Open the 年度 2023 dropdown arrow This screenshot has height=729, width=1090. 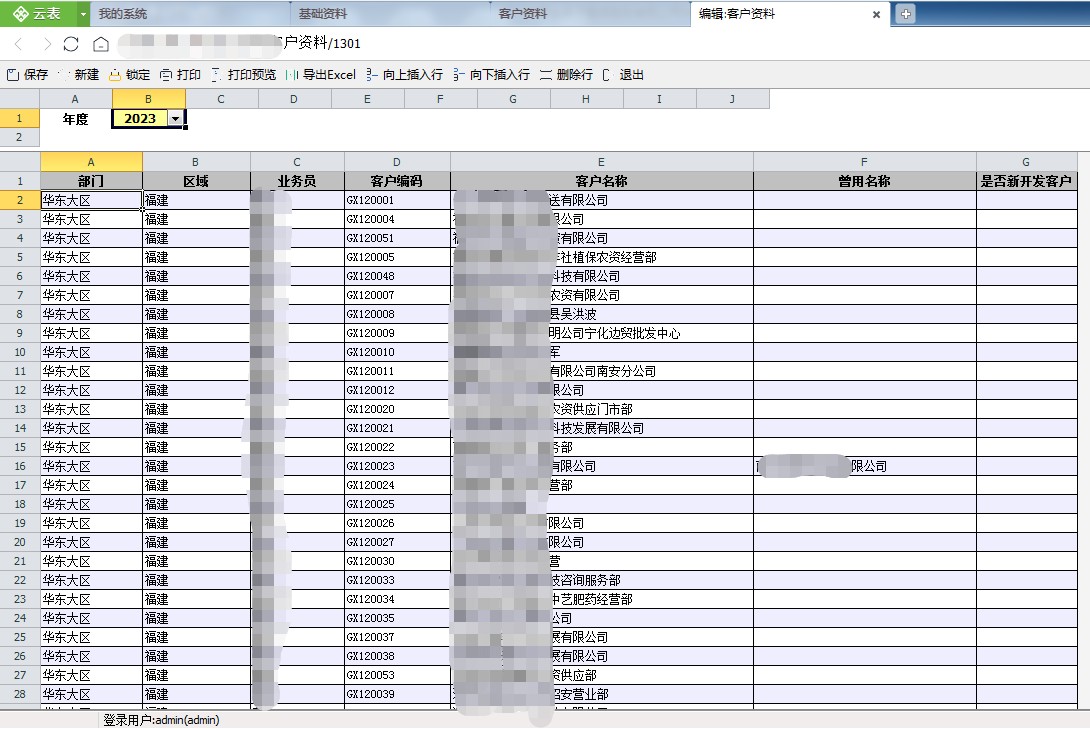coord(176,119)
